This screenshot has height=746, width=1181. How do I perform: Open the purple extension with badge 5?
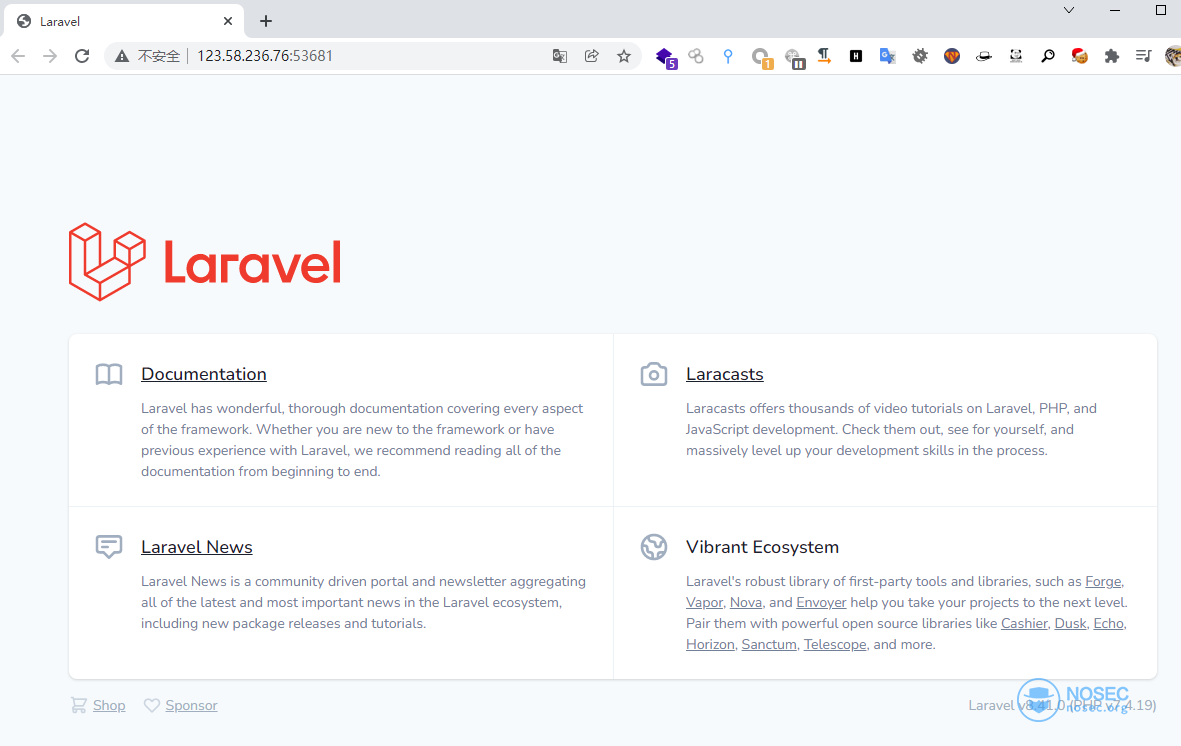point(665,57)
